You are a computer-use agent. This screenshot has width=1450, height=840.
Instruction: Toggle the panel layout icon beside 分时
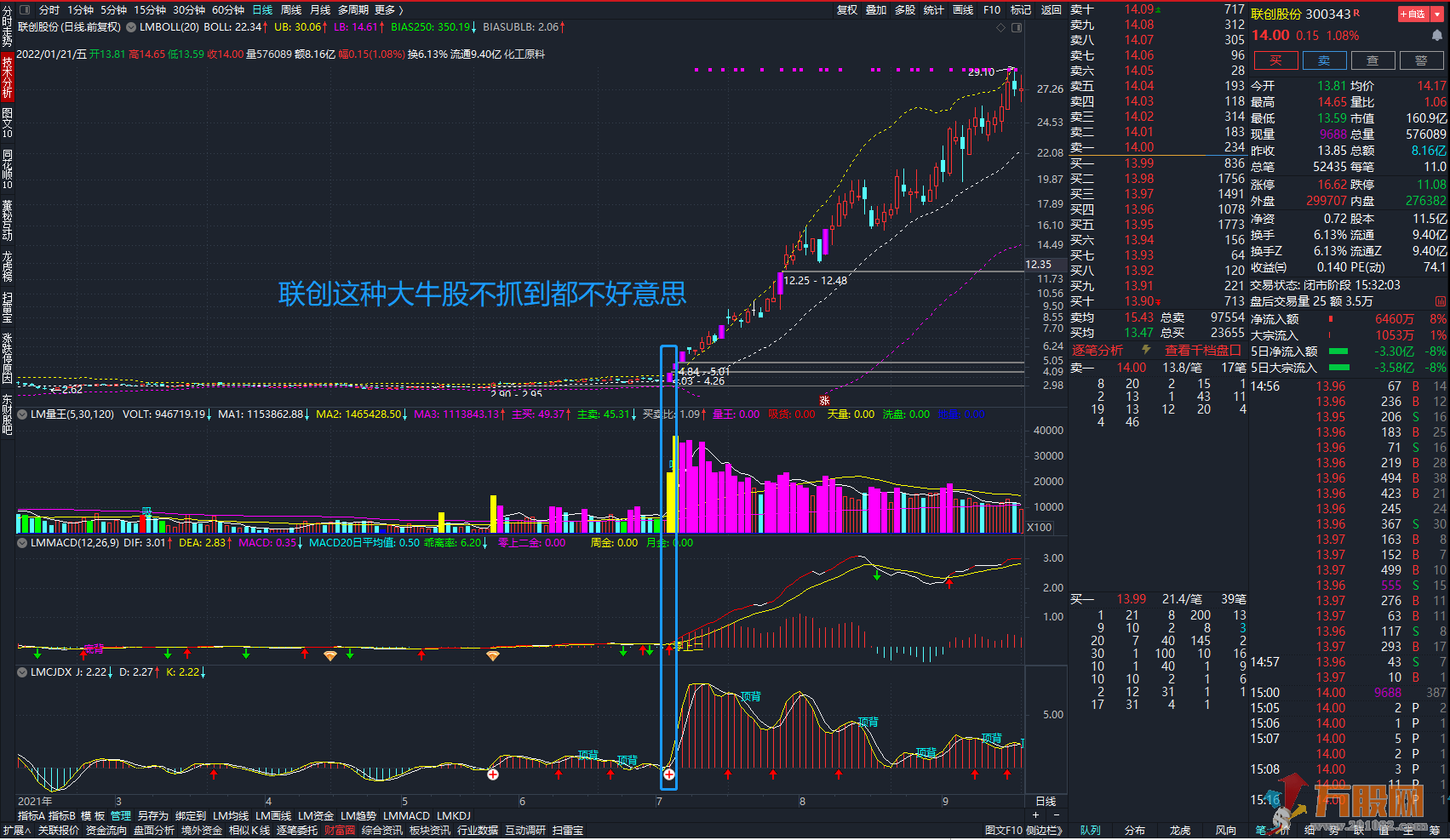24,10
